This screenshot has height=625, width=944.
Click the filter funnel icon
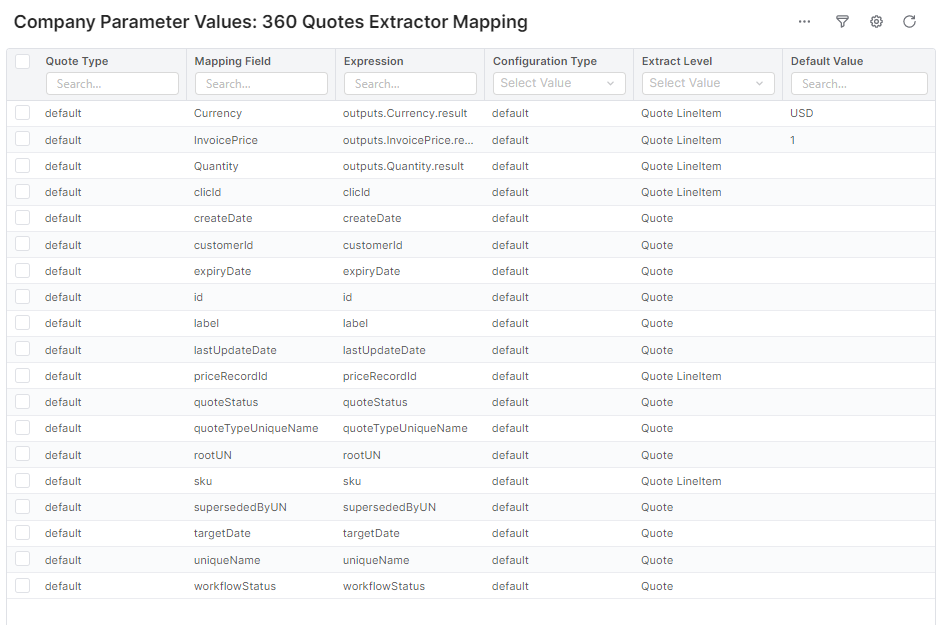(x=842, y=22)
